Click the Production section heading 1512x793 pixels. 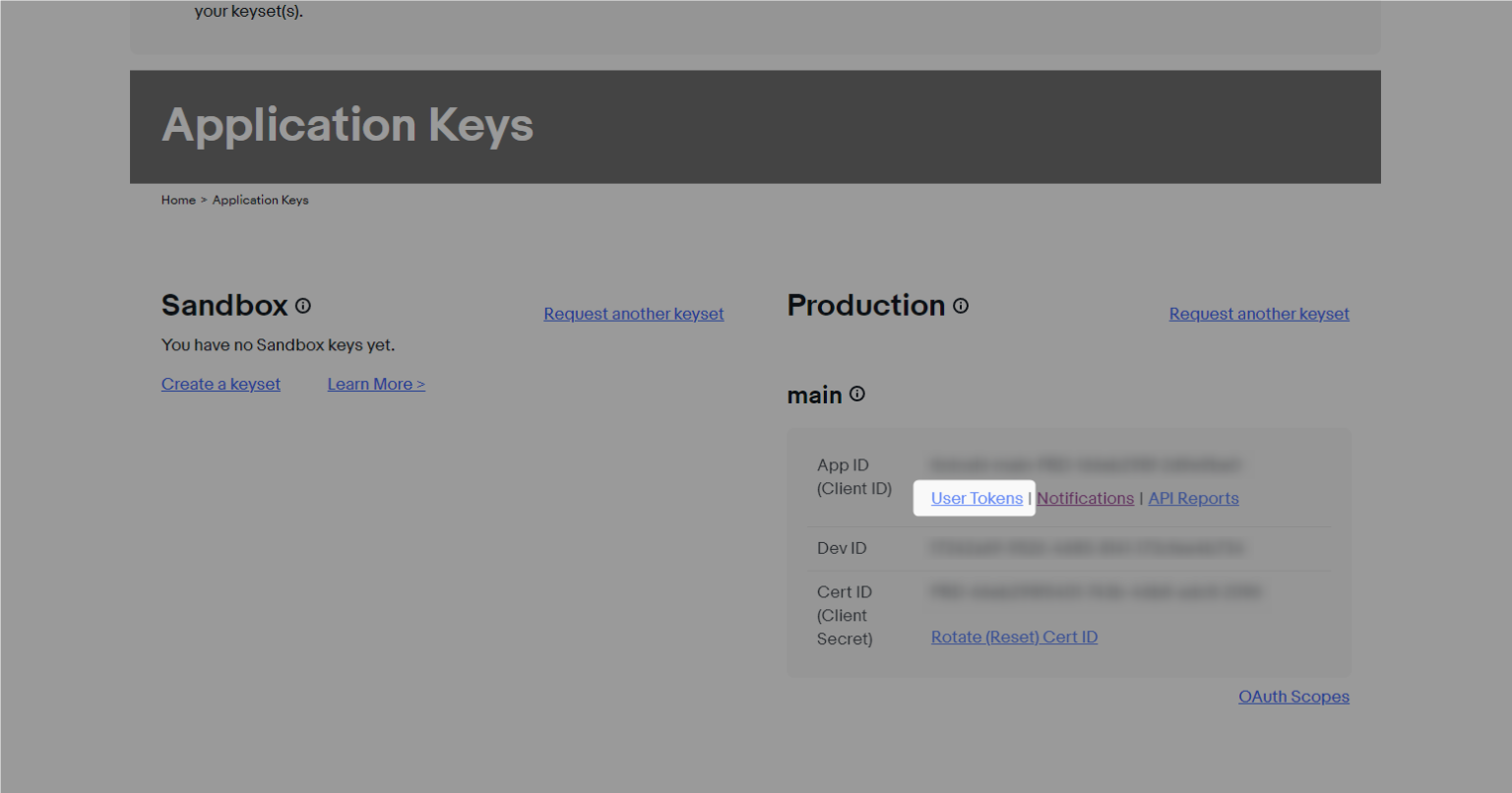pos(866,306)
